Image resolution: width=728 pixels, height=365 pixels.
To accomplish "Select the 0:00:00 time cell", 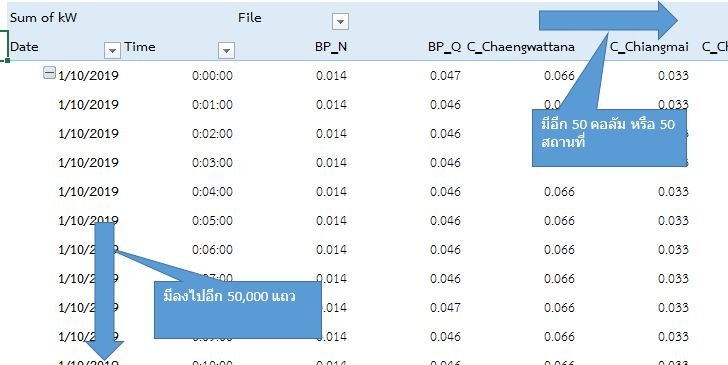I will point(212,76).
